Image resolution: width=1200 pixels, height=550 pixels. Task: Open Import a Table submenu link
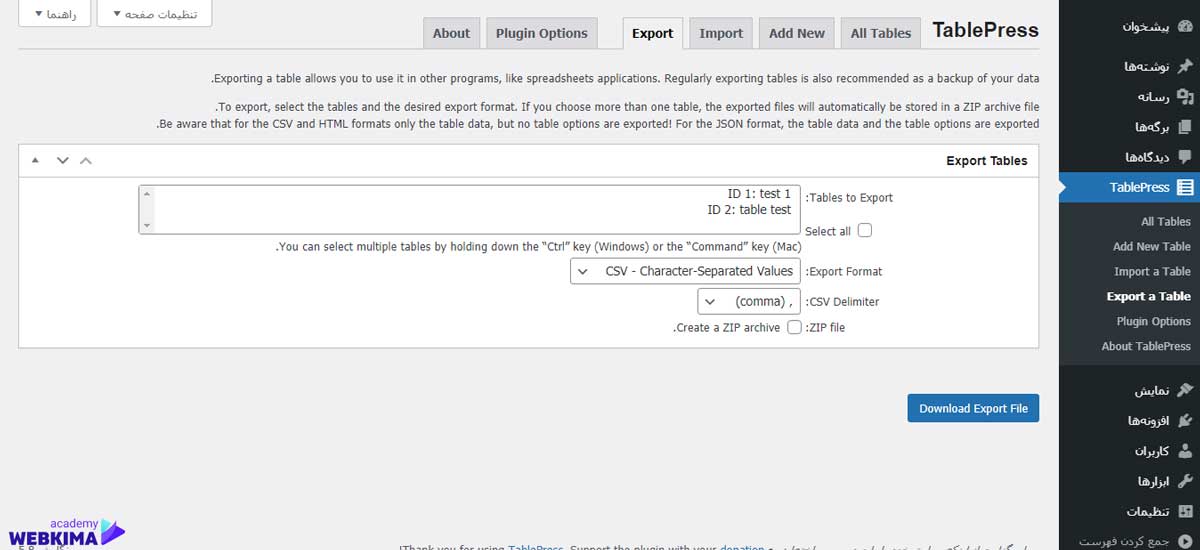tap(1153, 272)
